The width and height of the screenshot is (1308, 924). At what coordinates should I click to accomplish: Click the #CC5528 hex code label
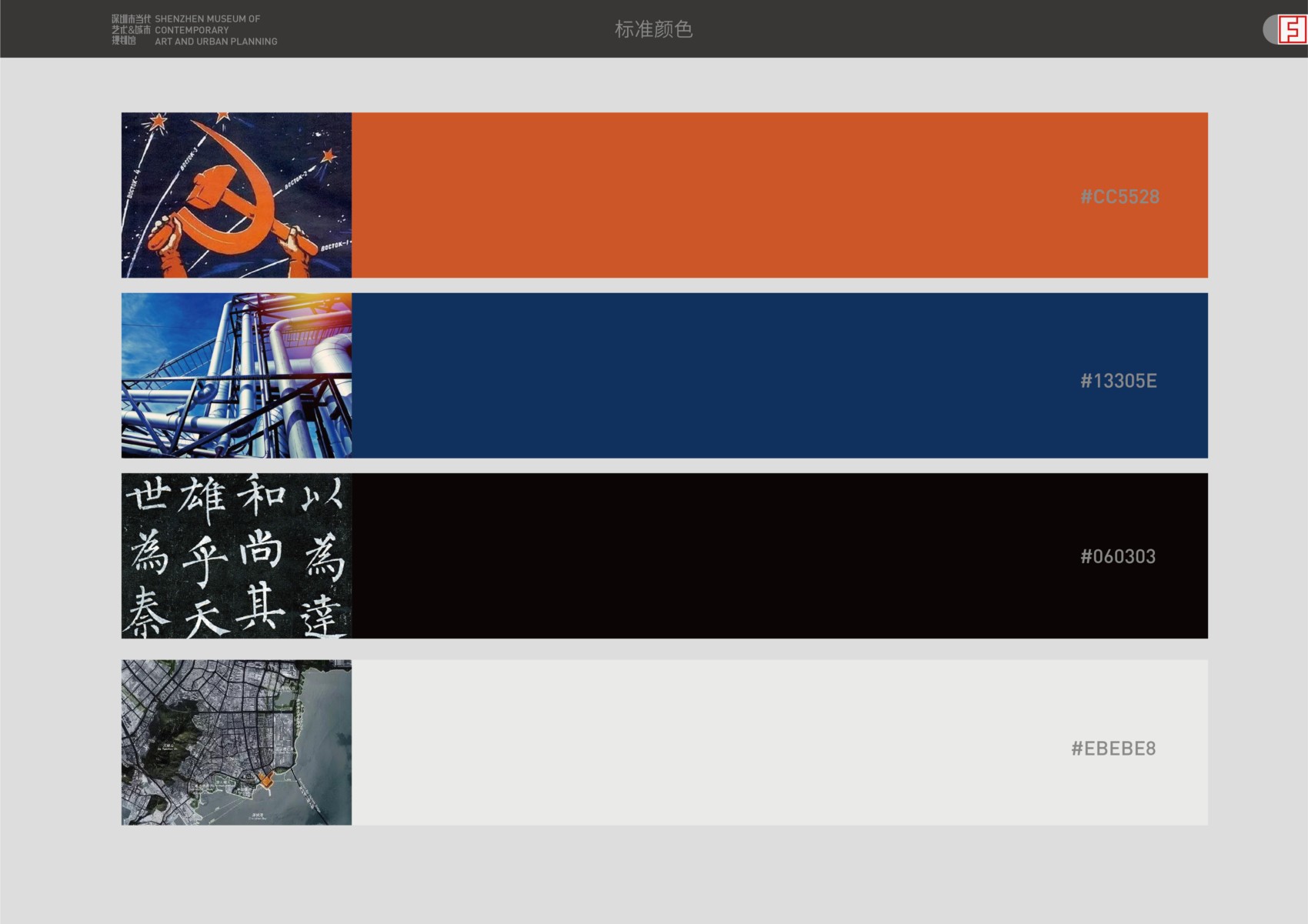pos(1119,197)
